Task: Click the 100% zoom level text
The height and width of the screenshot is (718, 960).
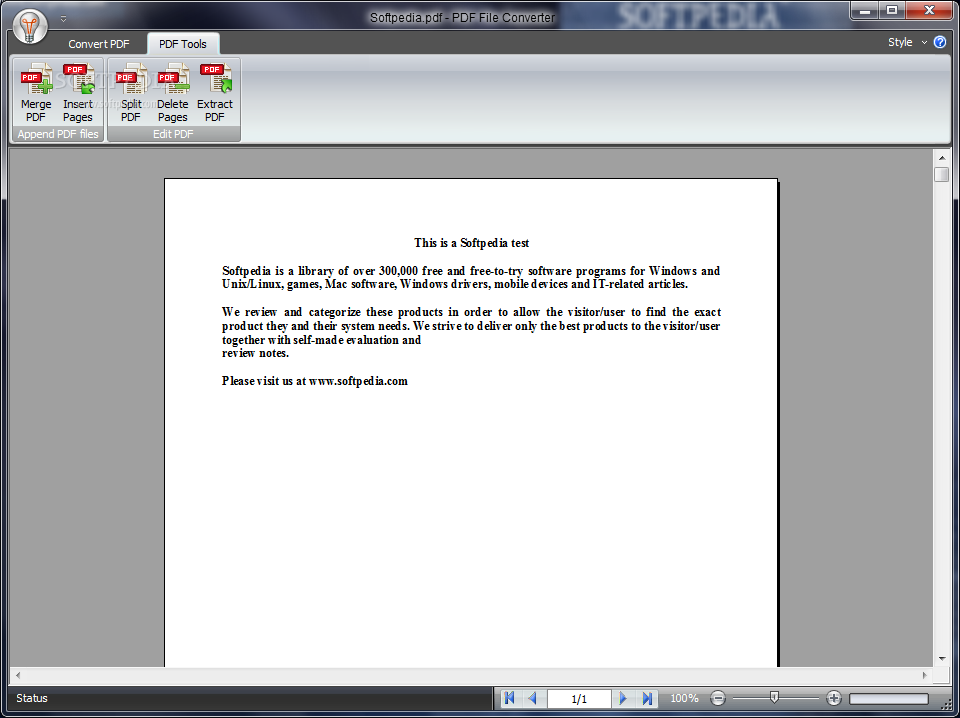Action: (x=684, y=698)
